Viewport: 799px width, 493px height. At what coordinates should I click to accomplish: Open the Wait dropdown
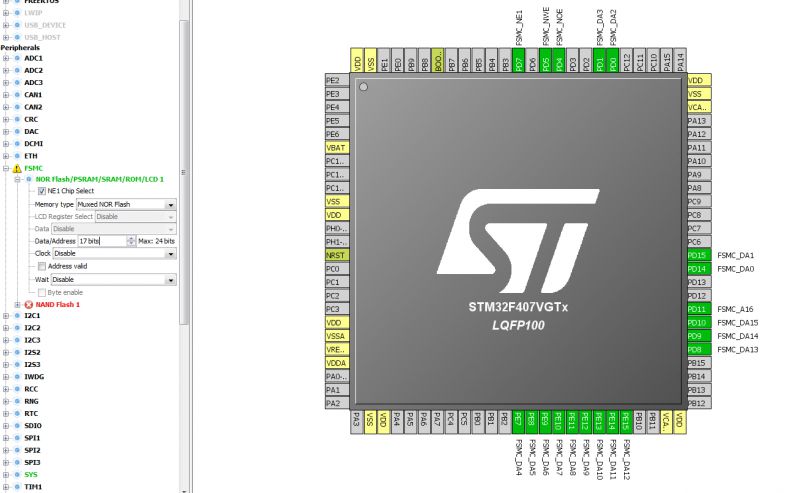pos(171,280)
